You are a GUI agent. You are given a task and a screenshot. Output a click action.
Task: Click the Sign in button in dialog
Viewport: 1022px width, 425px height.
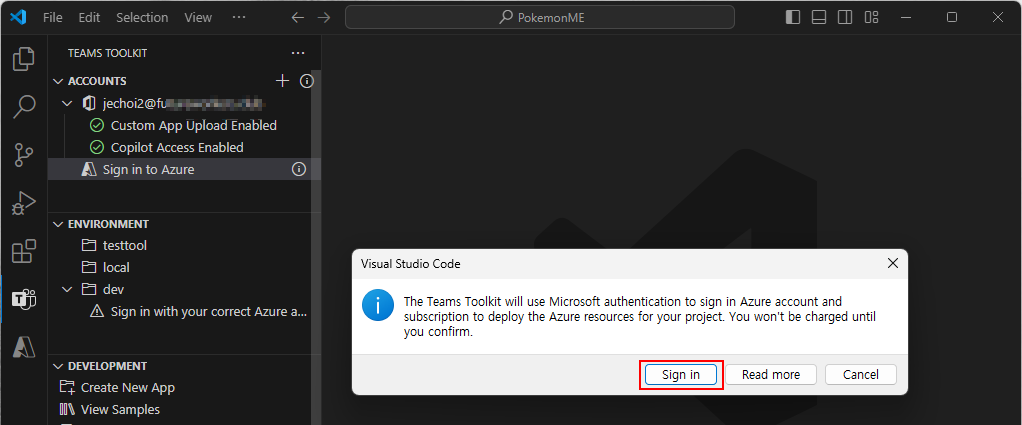click(681, 374)
